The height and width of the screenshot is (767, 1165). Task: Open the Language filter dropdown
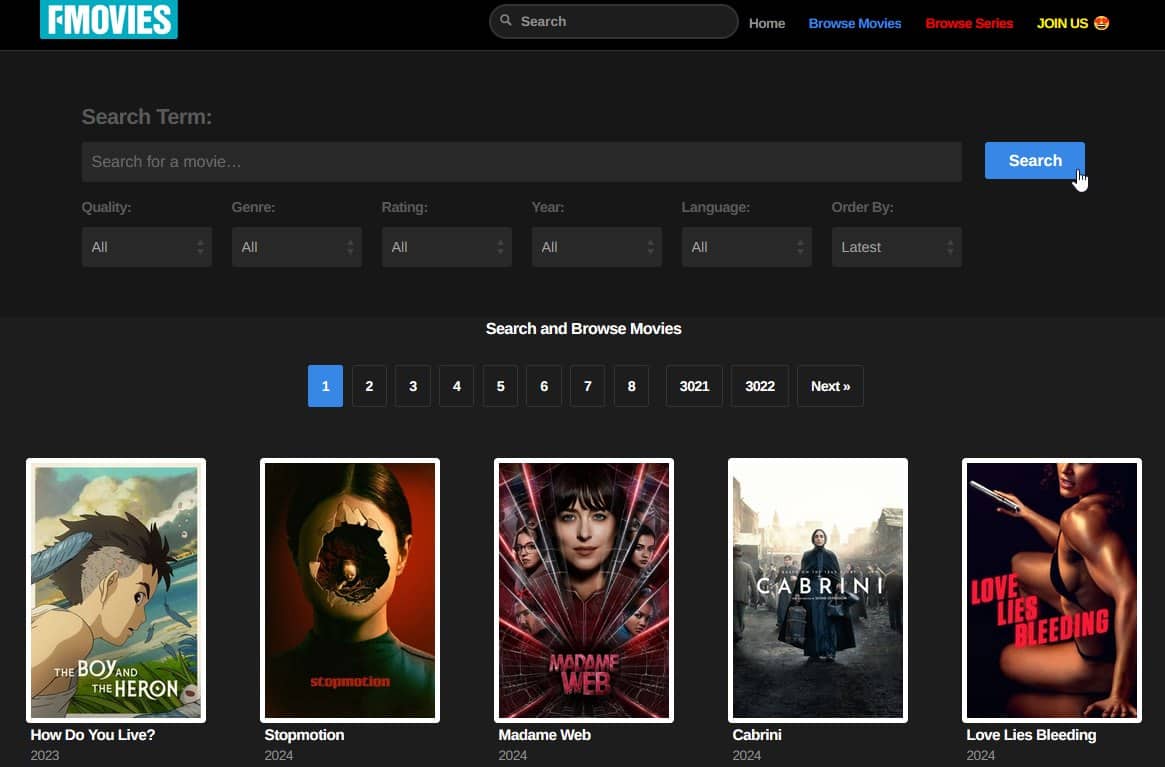click(x=746, y=247)
